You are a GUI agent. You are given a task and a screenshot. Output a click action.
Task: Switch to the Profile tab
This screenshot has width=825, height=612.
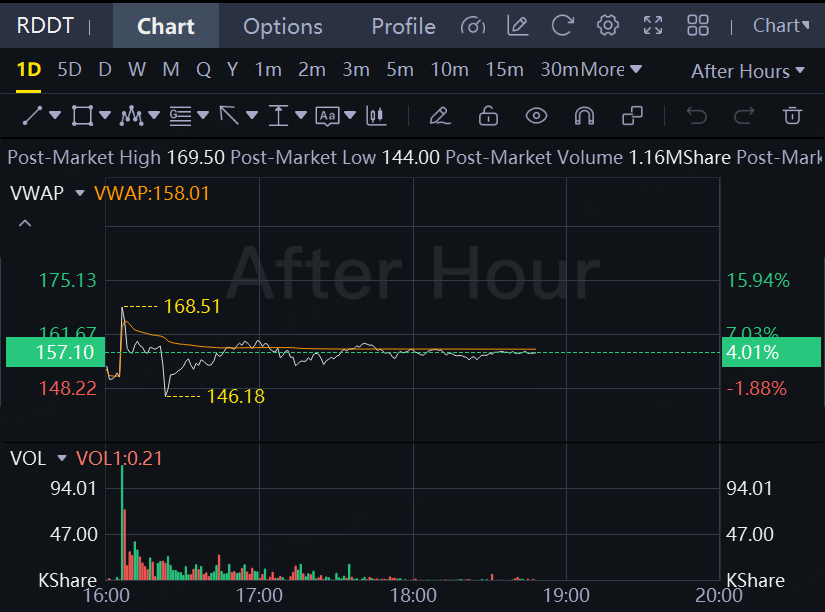[403, 26]
